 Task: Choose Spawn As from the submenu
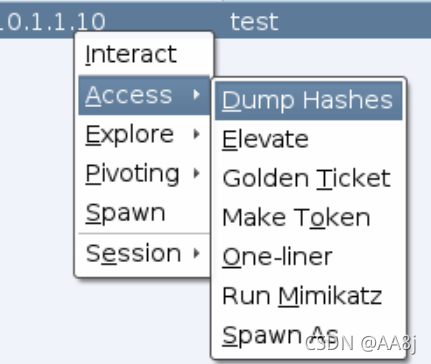pyautogui.click(x=309, y=335)
